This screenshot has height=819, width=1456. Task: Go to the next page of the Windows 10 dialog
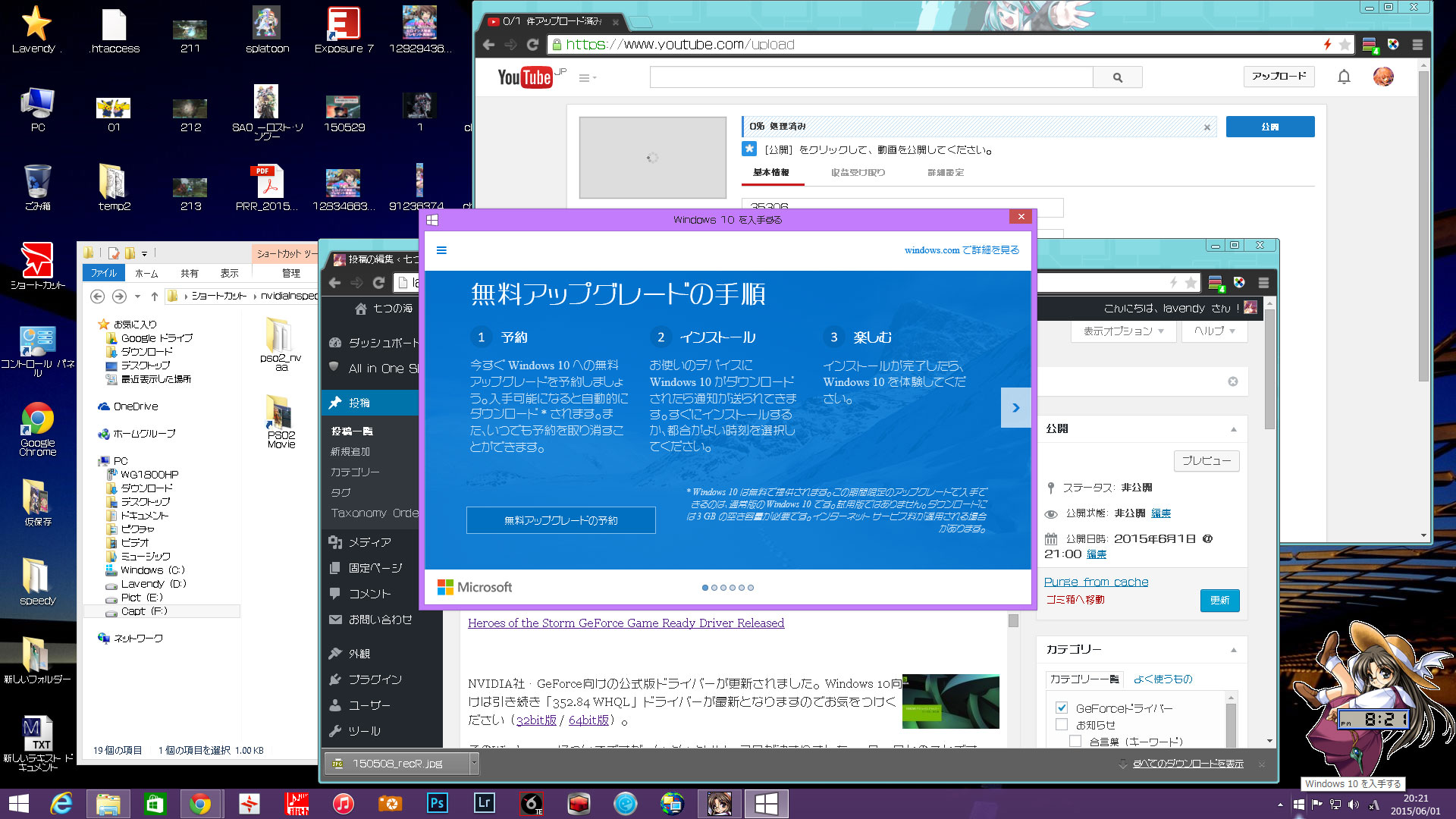click(1015, 408)
